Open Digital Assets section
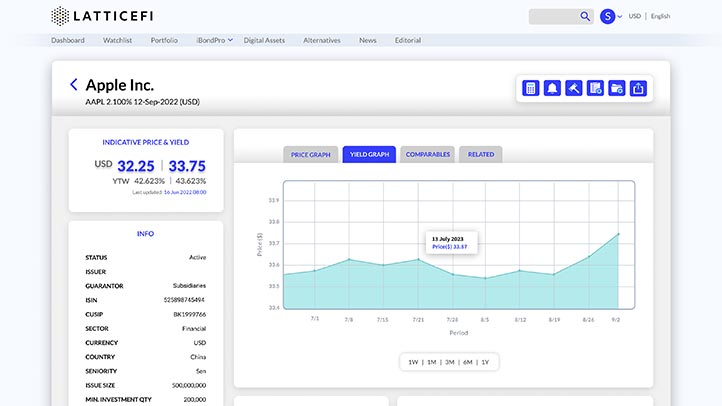722x406 pixels. coord(264,40)
